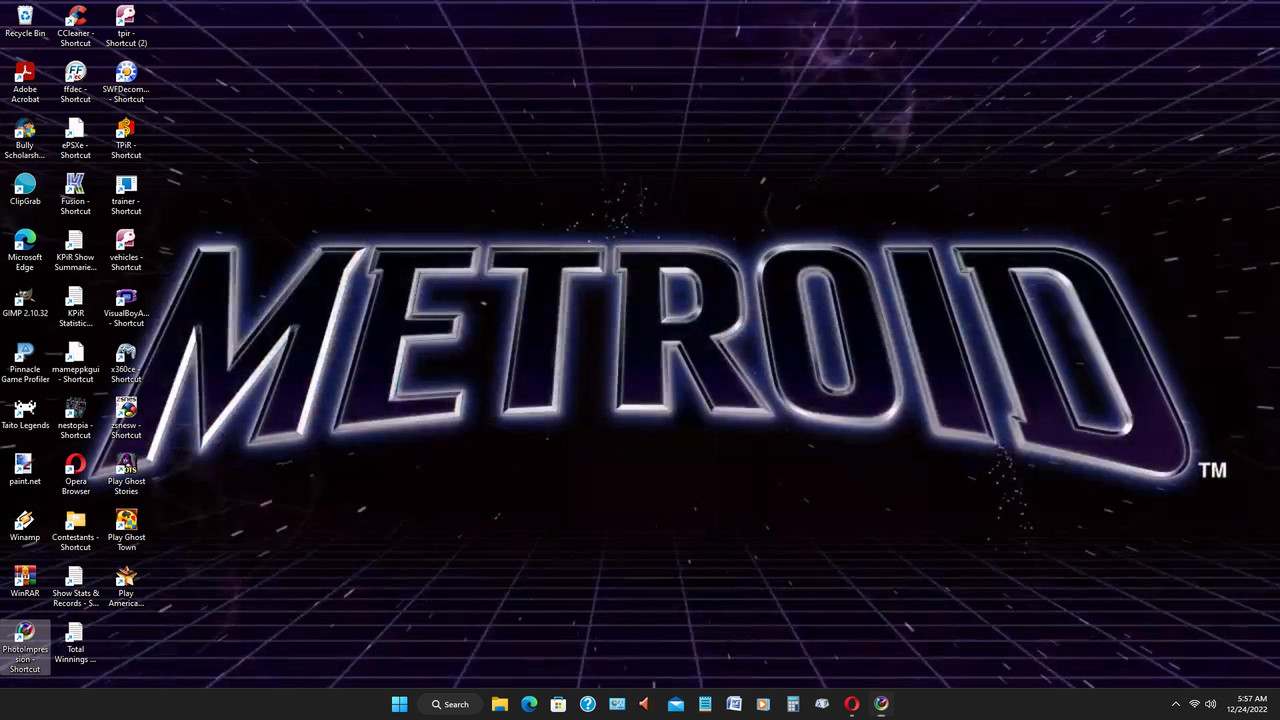The image size is (1280, 720).
Task: Select the KPiR Statistic... file icon
Action: [x=75, y=306]
